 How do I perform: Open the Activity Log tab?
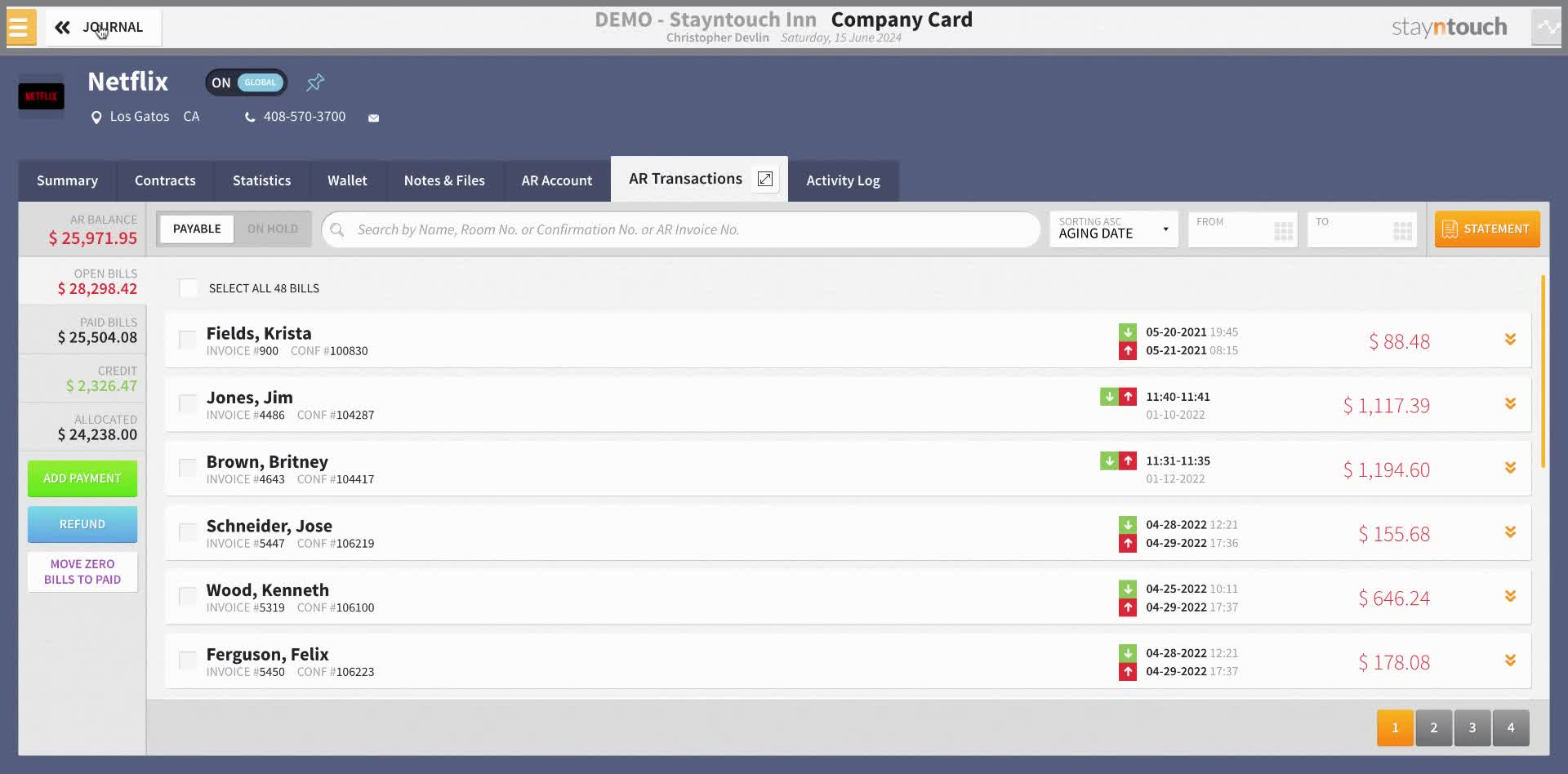pos(843,180)
